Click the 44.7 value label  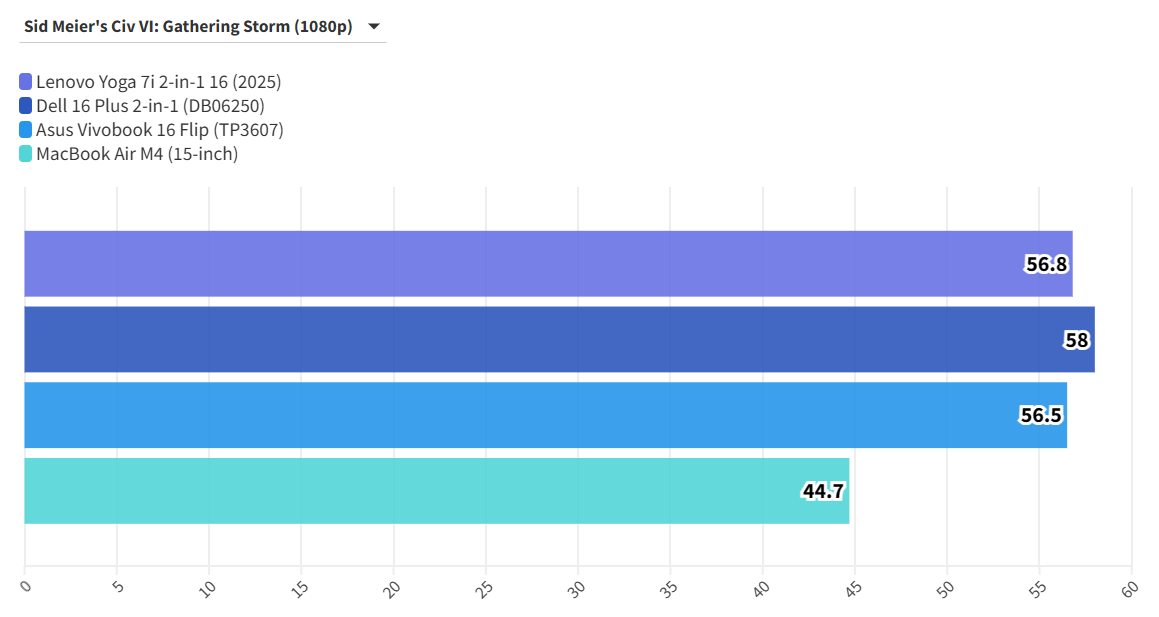[823, 491]
